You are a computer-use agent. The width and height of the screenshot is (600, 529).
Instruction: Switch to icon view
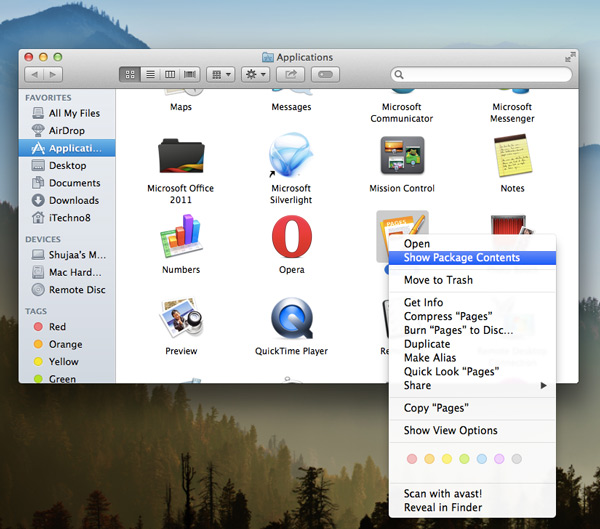click(x=130, y=75)
